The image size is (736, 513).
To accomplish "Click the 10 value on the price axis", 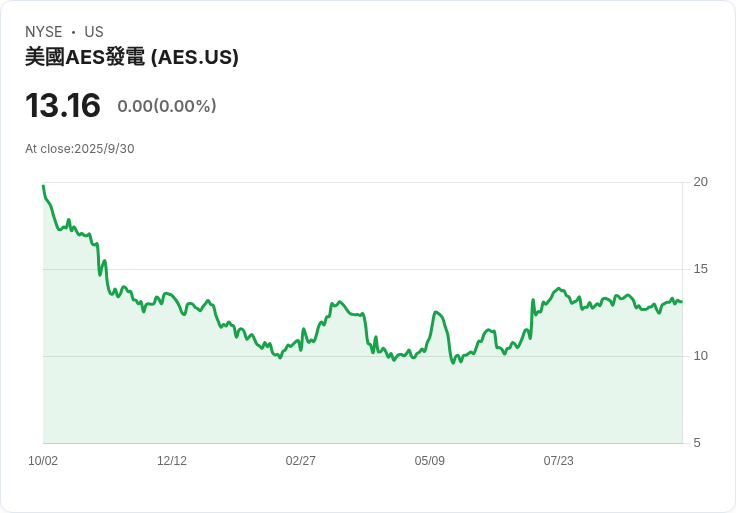I will [700, 356].
